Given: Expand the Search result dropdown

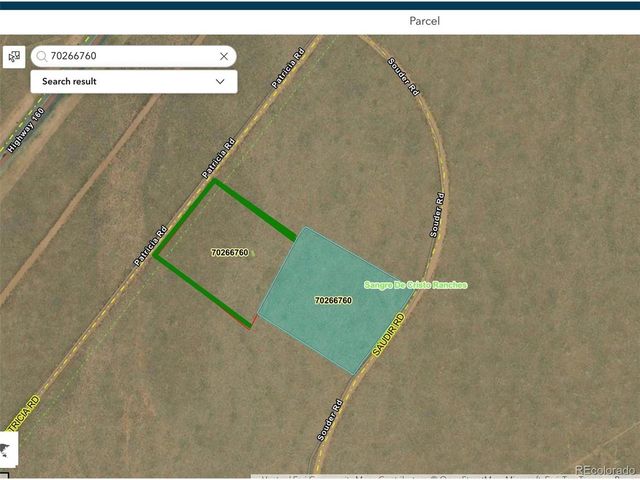Looking at the screenshot, I should (x=134, y=82).
